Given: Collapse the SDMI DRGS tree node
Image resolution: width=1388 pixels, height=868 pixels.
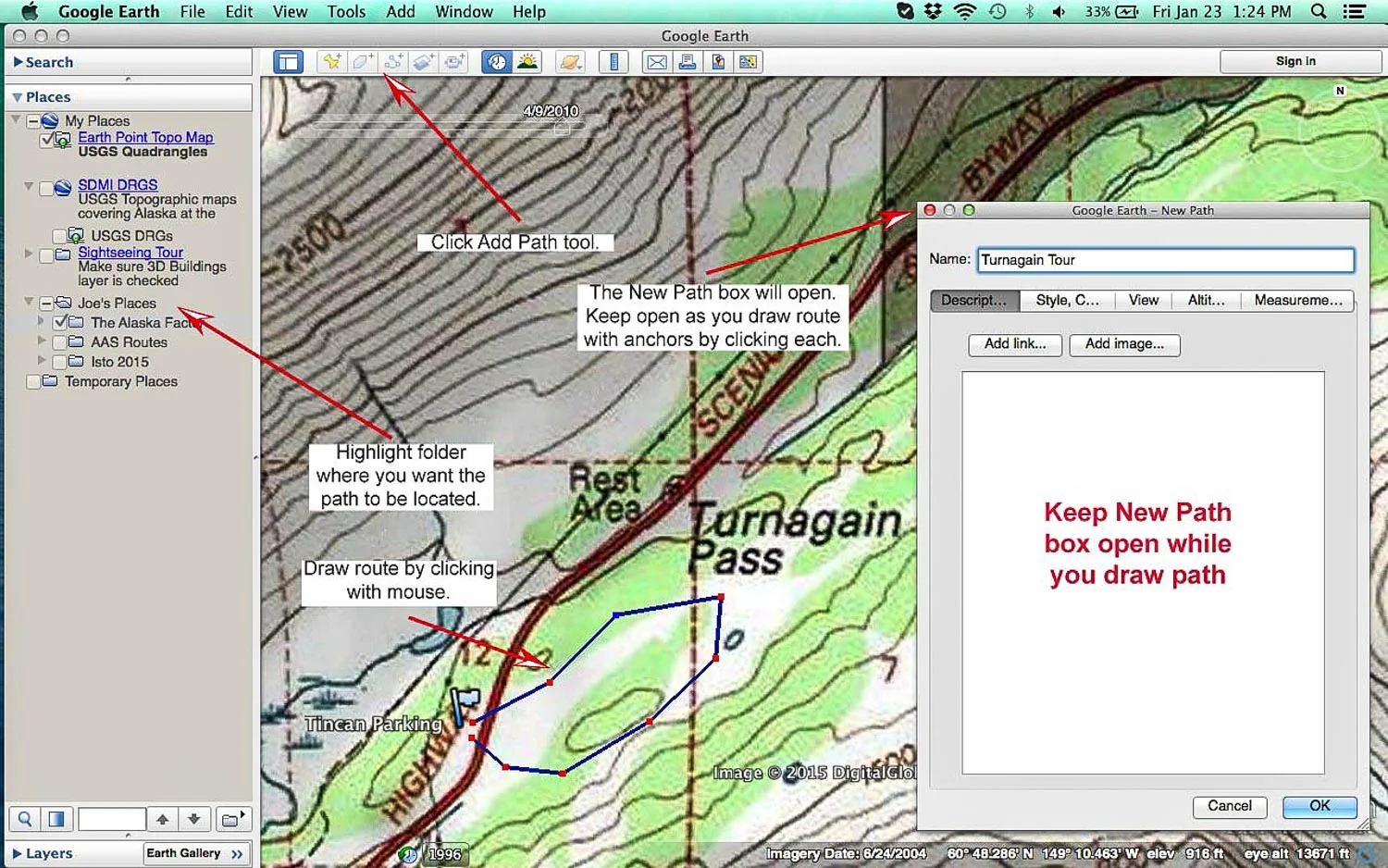Looking at the screenshot, I should click(x=29, y=186).
